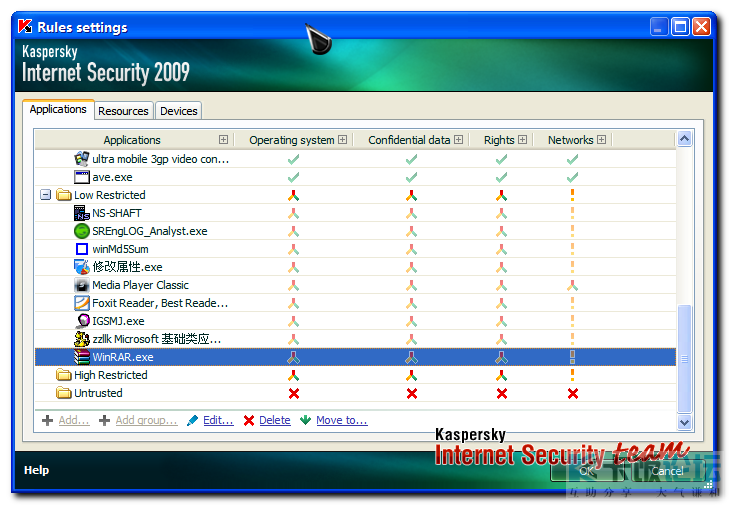Viewport: 729px width, 505px height.
Task: Click Untrusted Networks red X status
Action: click(573, 393)
